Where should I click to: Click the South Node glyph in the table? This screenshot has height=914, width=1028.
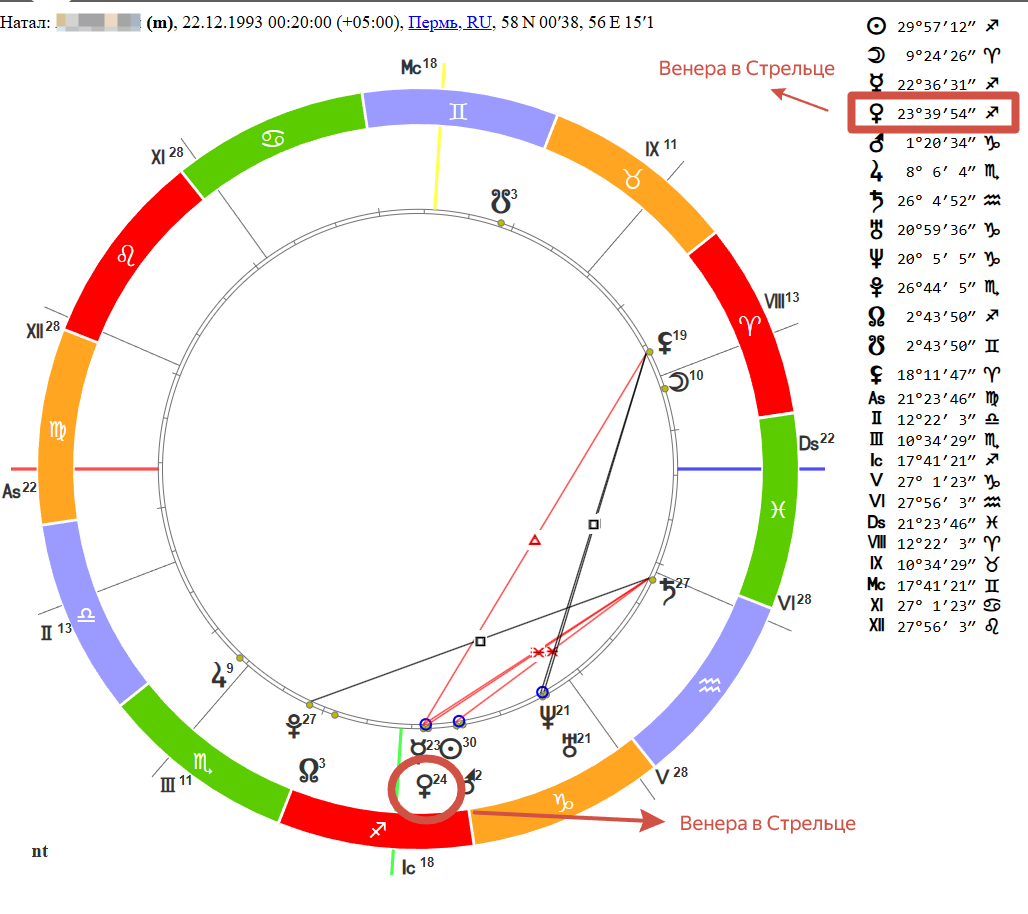[876, 346]
